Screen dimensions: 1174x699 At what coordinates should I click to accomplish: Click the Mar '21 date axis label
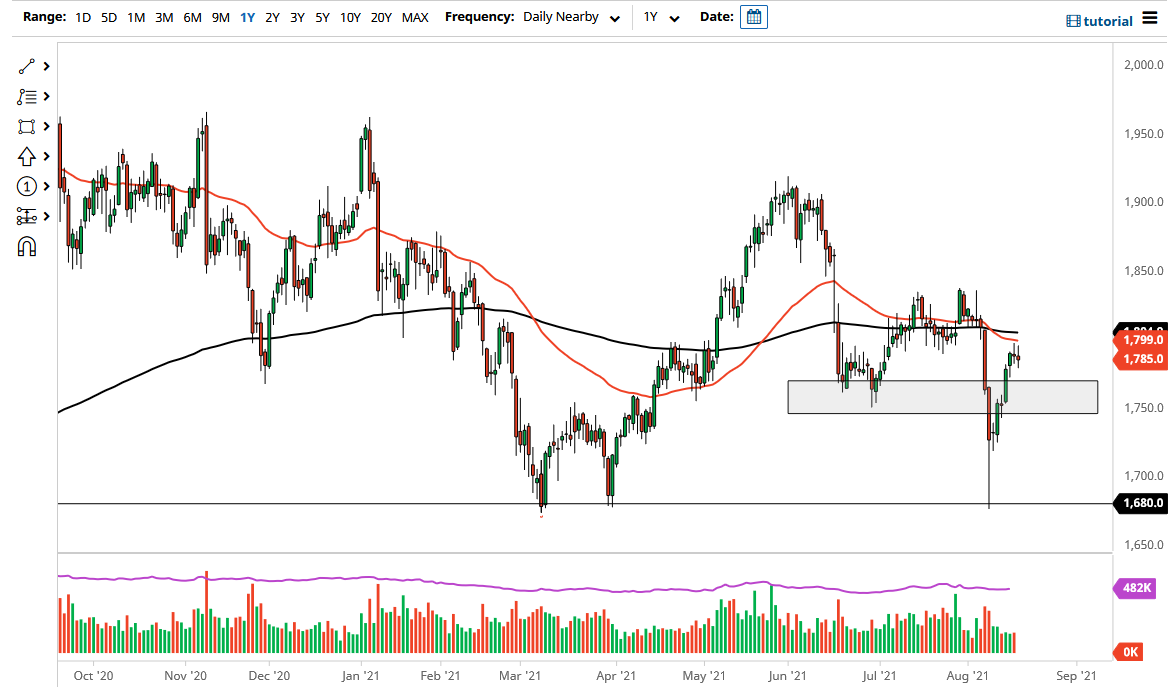point(520,676)
